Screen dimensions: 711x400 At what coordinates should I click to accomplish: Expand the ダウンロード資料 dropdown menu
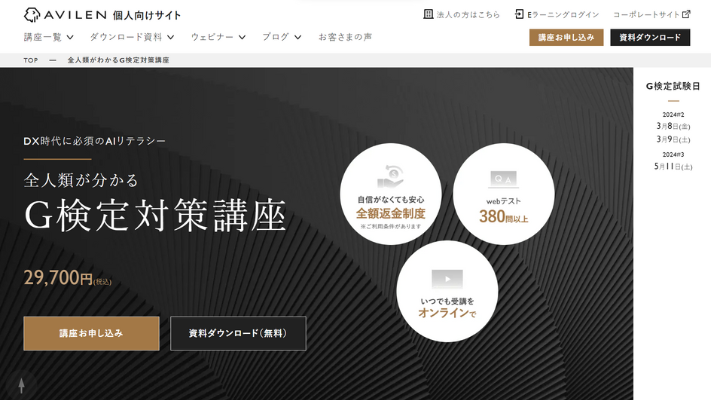131,37
